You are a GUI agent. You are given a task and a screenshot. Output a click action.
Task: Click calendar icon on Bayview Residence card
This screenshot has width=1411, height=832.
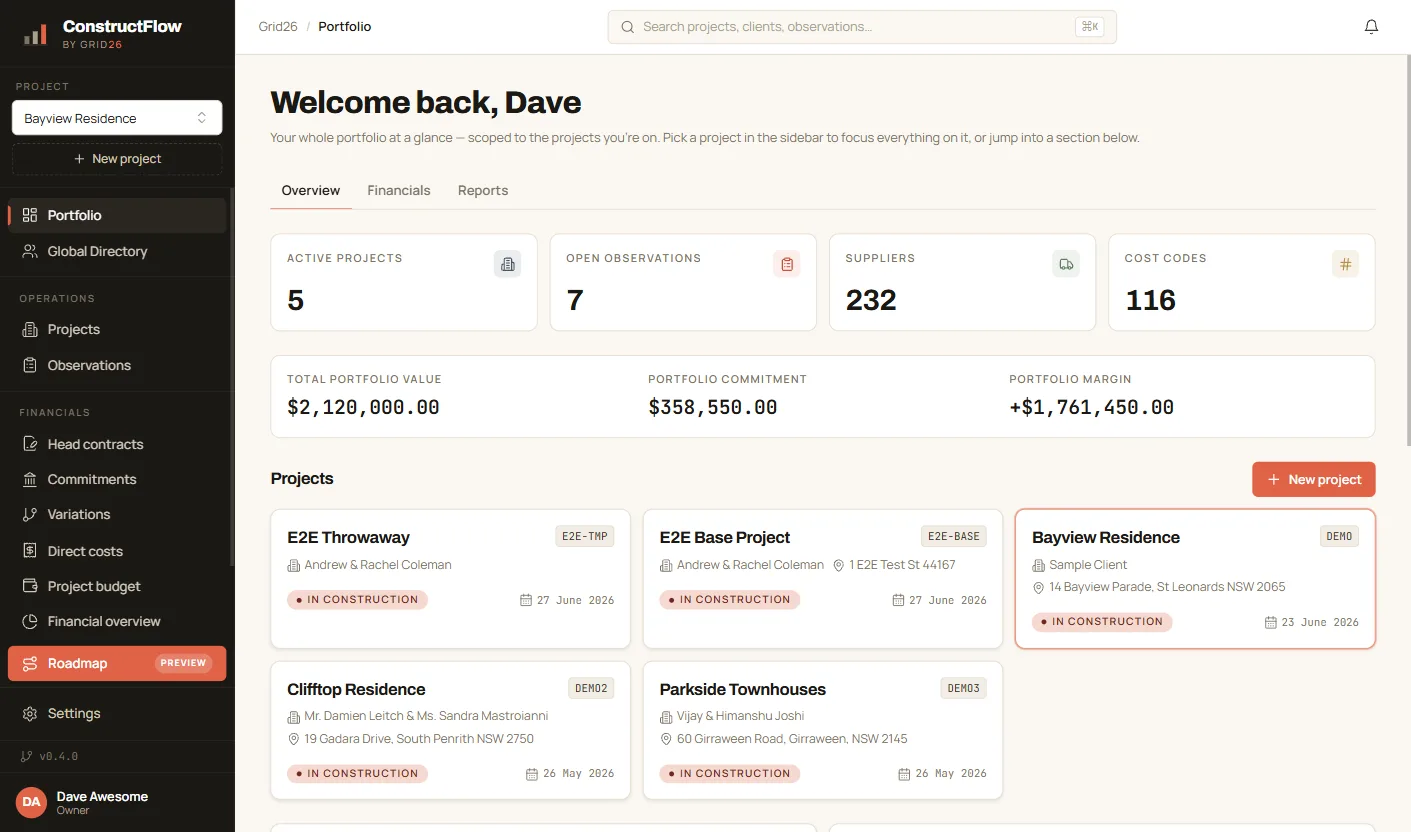(x=1271, y=622)
